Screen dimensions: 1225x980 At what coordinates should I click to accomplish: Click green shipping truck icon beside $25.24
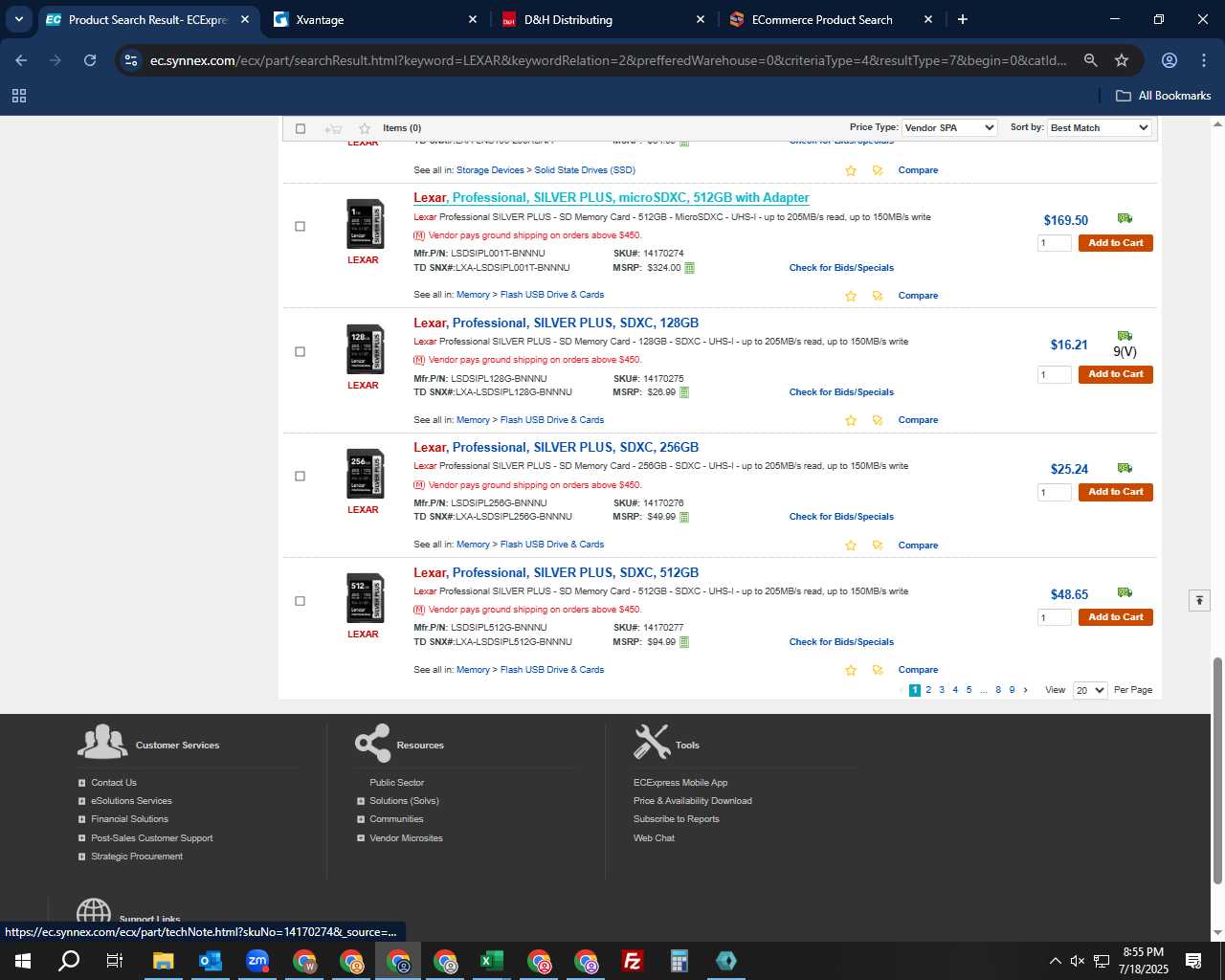click(1125, 468)
